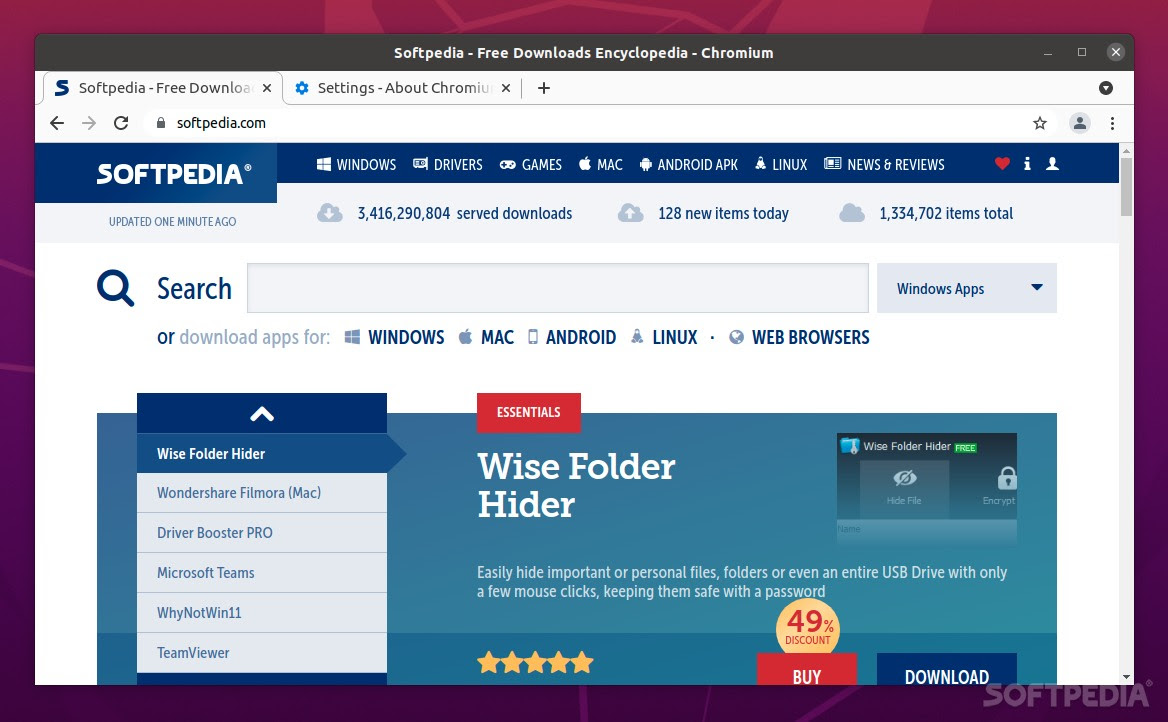Select the Softpedia - Free Downloads tab

[x=162, y=88]
